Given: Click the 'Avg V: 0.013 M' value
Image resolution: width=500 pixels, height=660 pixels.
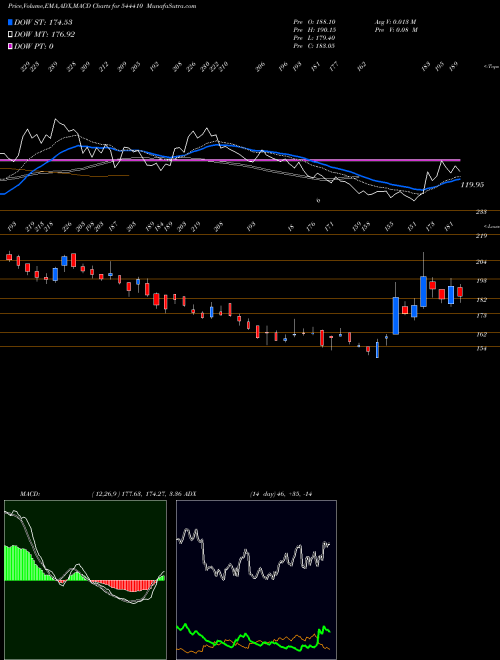Looking at the screenshot, I should click(395, 22).
